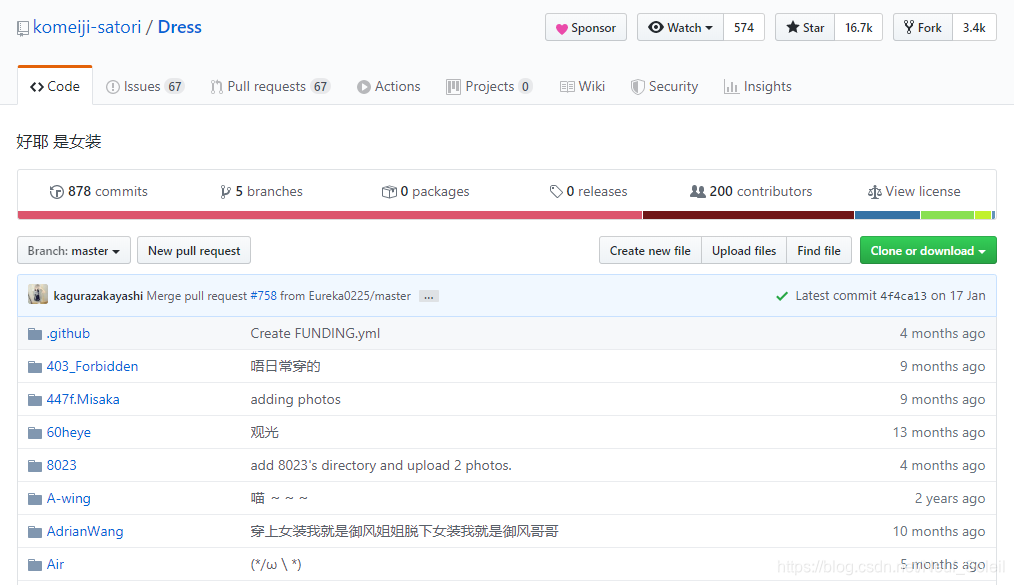Fork the repository

coord(923,27)
